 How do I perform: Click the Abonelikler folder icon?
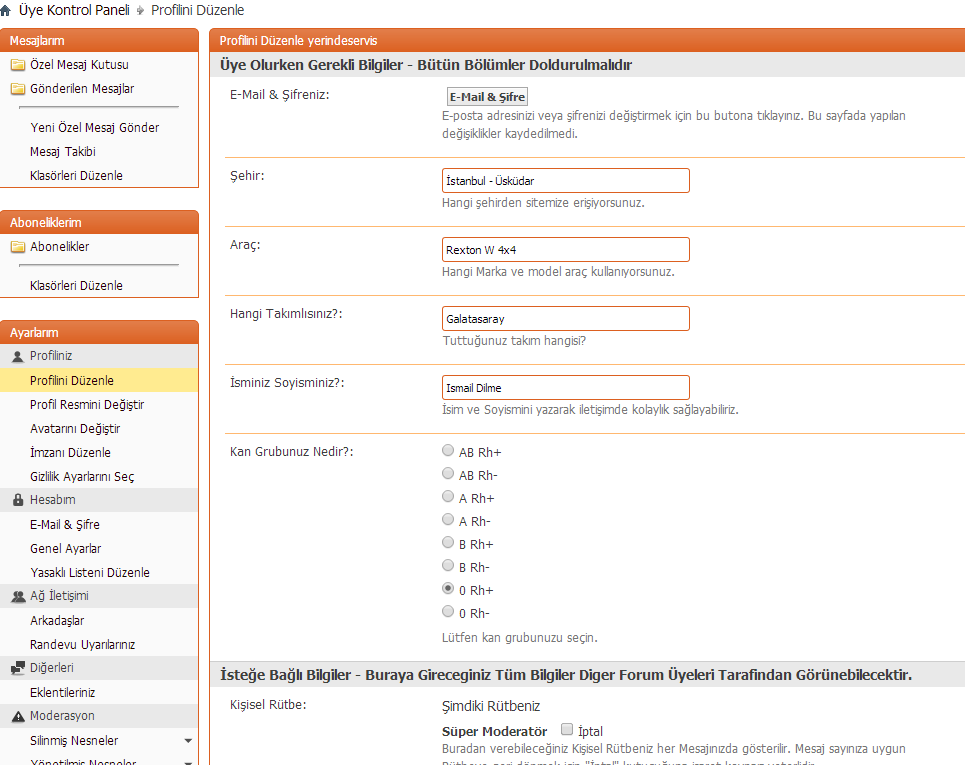click(18, 247)
